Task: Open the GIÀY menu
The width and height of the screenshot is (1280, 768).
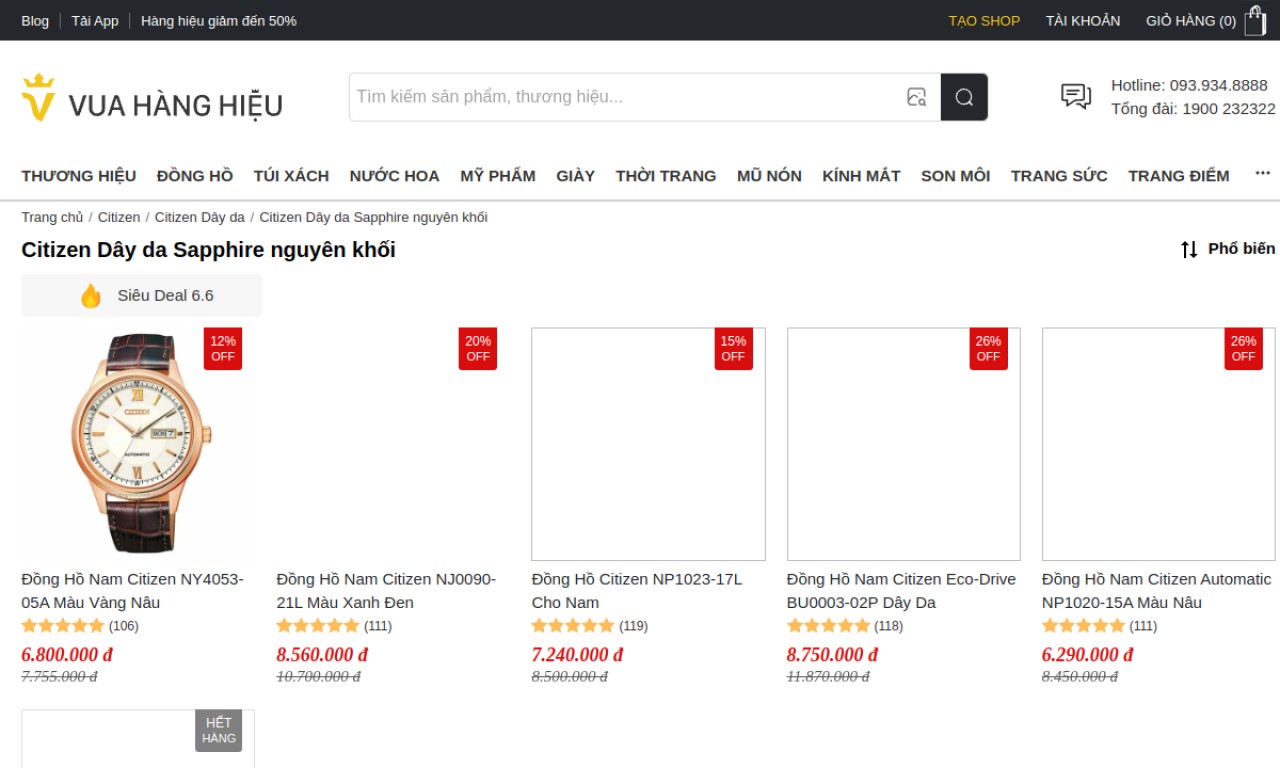Action: 576,176
